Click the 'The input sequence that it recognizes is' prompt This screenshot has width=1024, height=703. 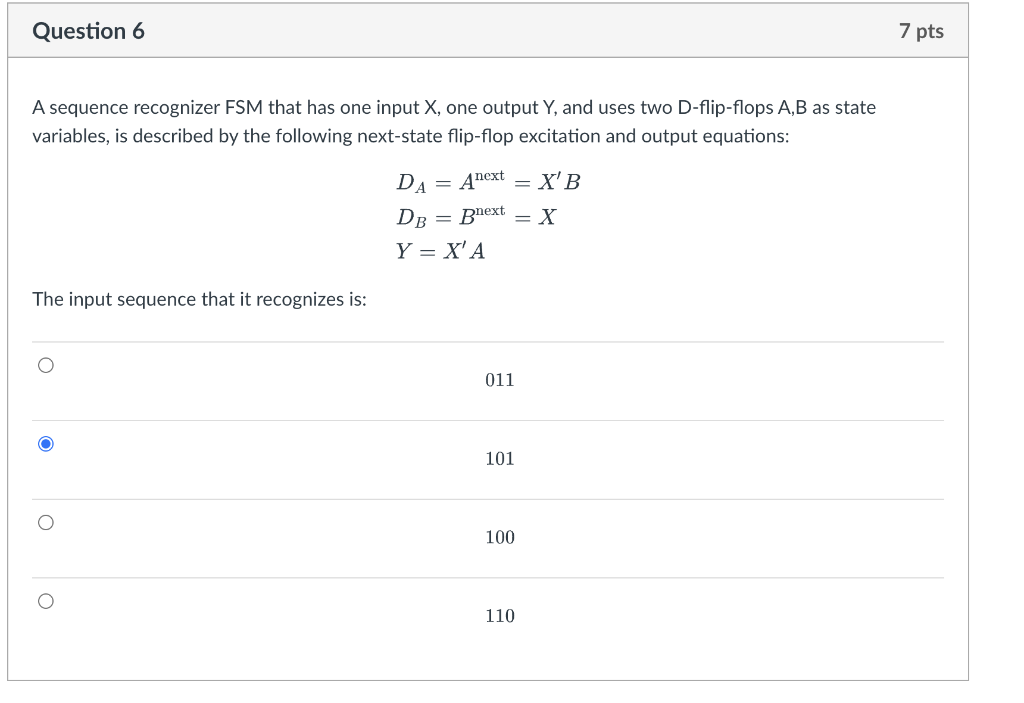click(199, 299)
